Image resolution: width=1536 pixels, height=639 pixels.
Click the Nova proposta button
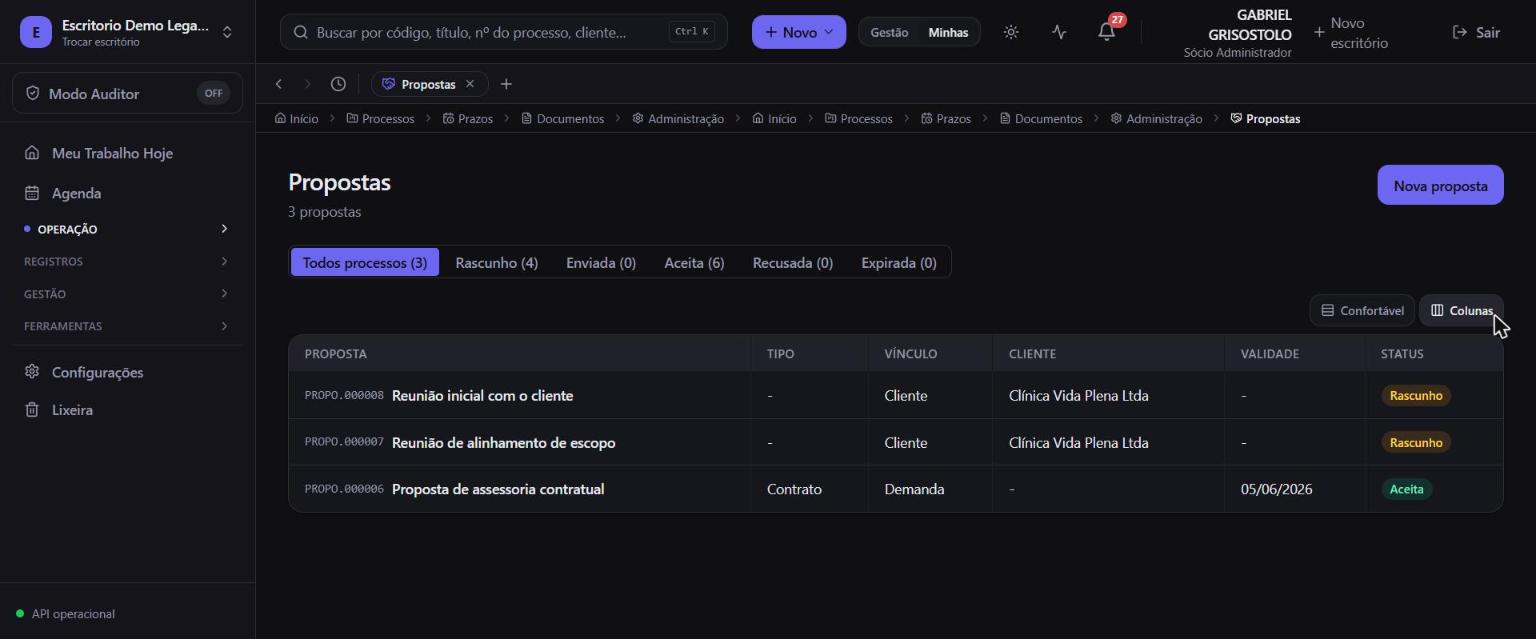[x=1440, y=185]
